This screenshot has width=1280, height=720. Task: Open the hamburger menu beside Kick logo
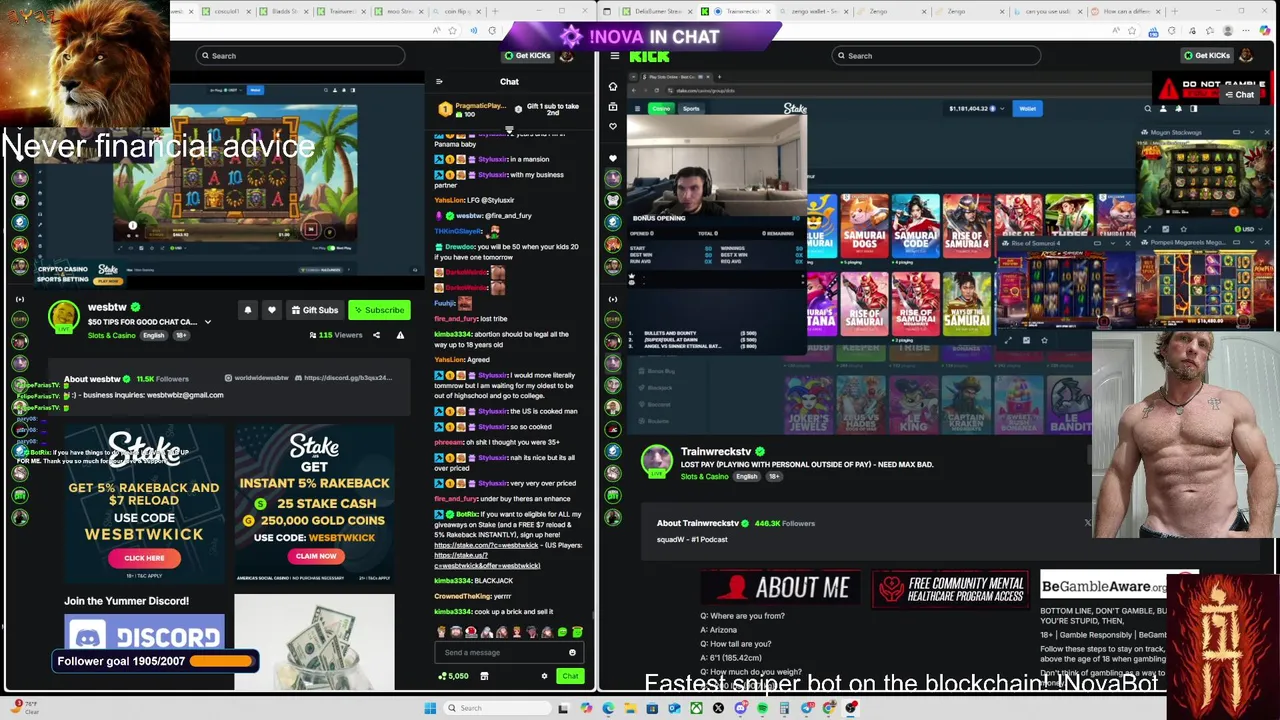(x=614, y=56)
